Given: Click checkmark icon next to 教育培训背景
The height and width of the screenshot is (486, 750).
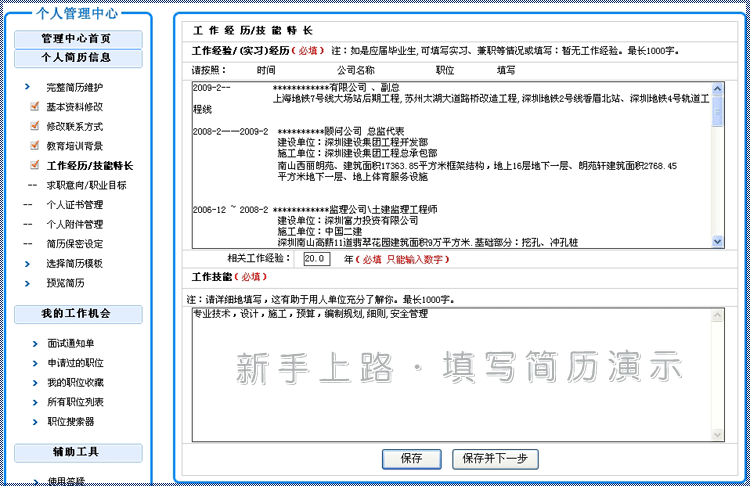Looking at the screenshot, I should [34, 145].
